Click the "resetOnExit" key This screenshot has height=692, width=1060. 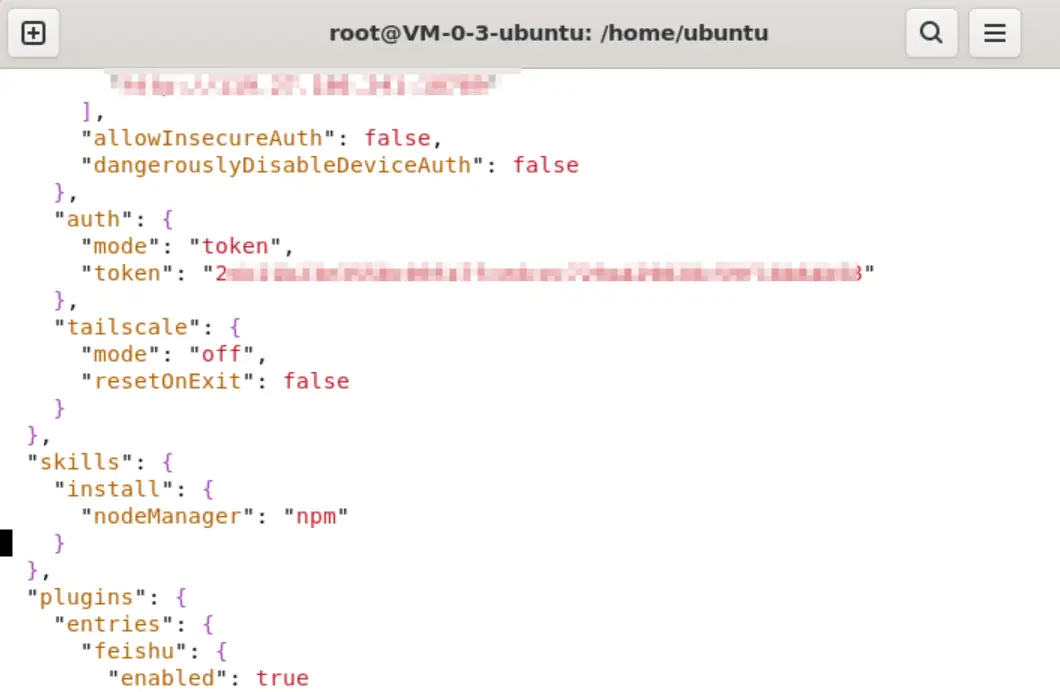(168, 381)
